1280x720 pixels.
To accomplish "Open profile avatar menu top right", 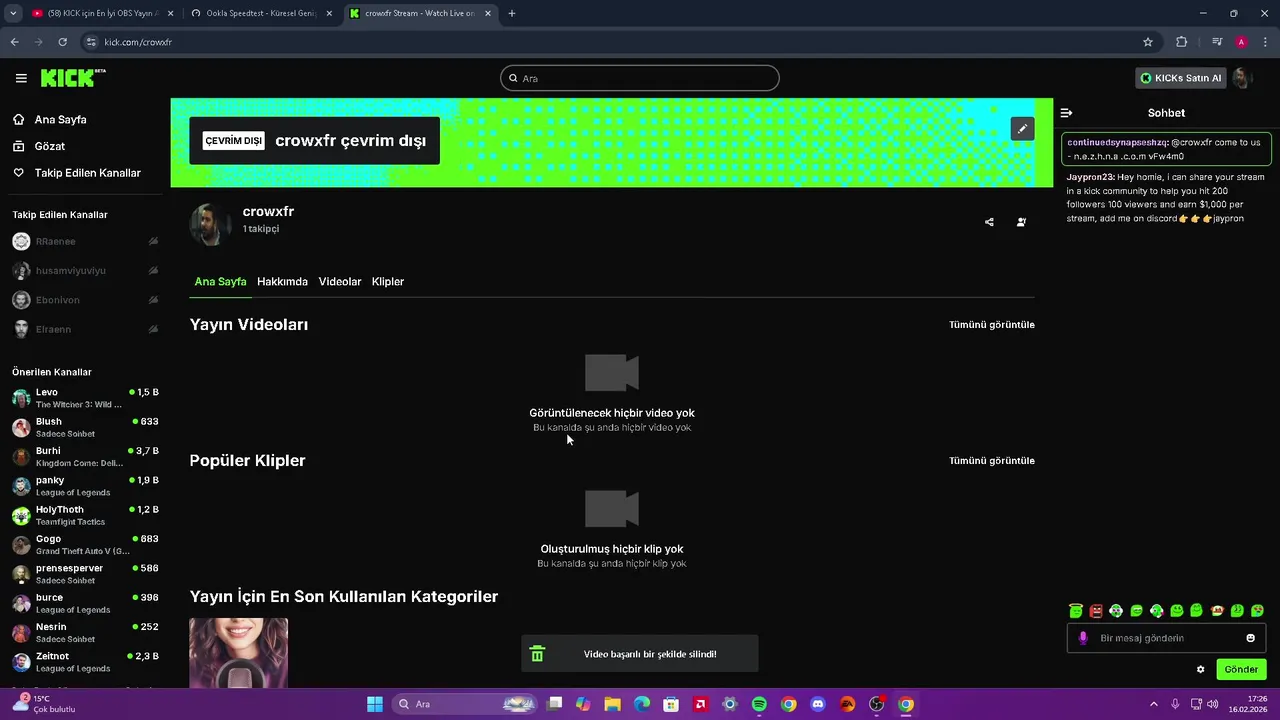I will [1242, 78].
